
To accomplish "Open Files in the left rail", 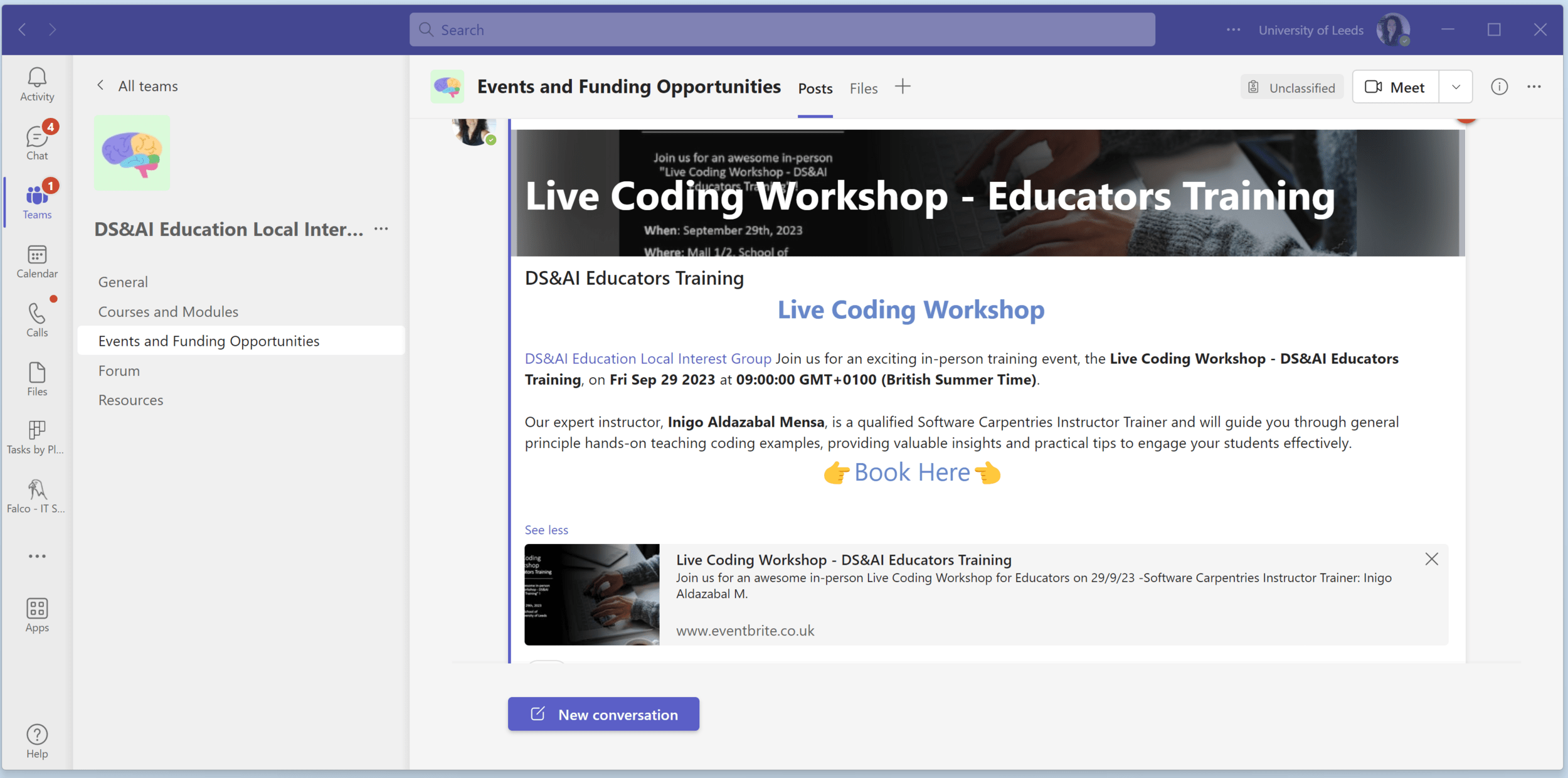I will [37, 379].
